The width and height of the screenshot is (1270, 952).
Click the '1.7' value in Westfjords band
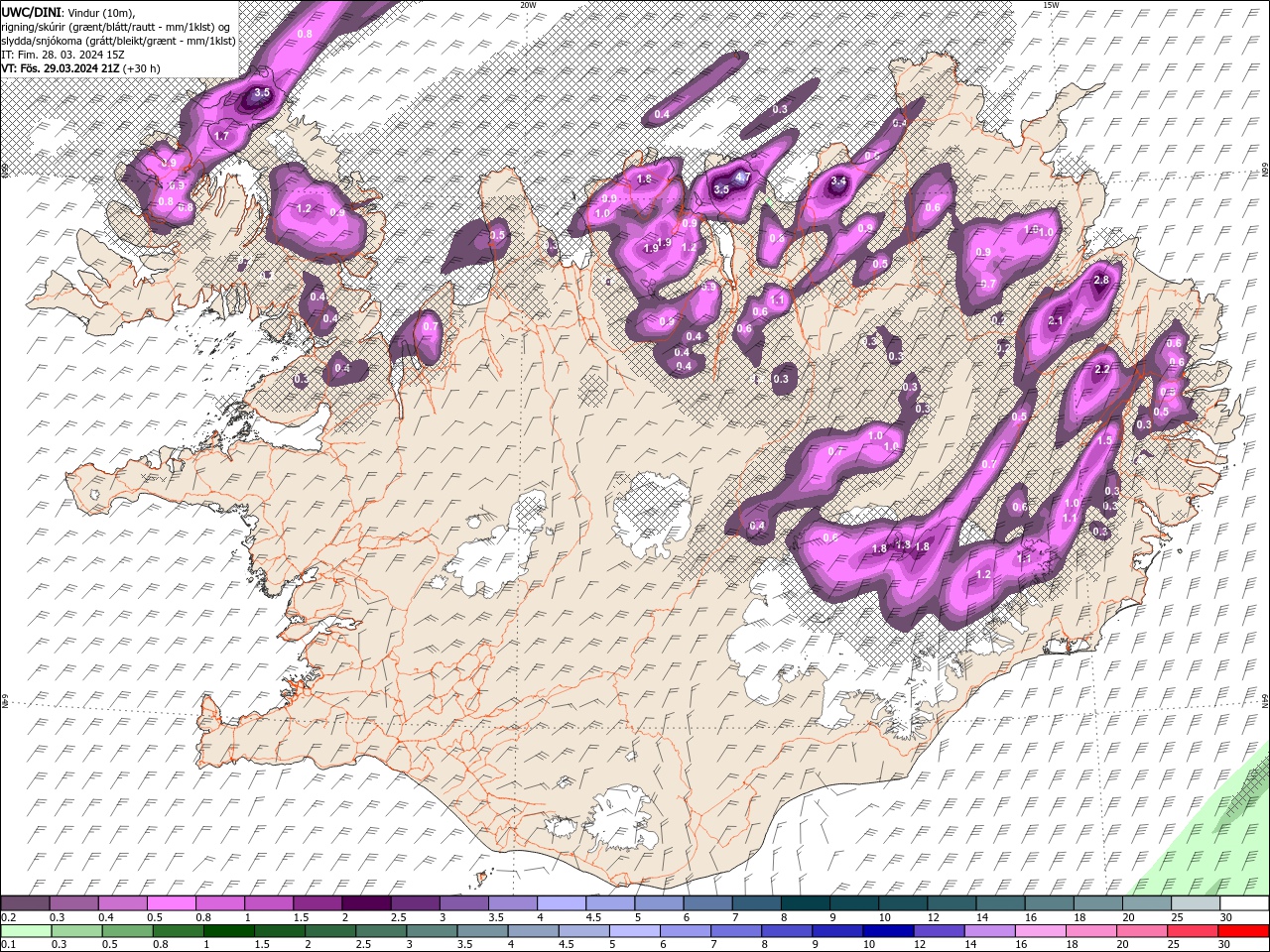pos(222,136)
